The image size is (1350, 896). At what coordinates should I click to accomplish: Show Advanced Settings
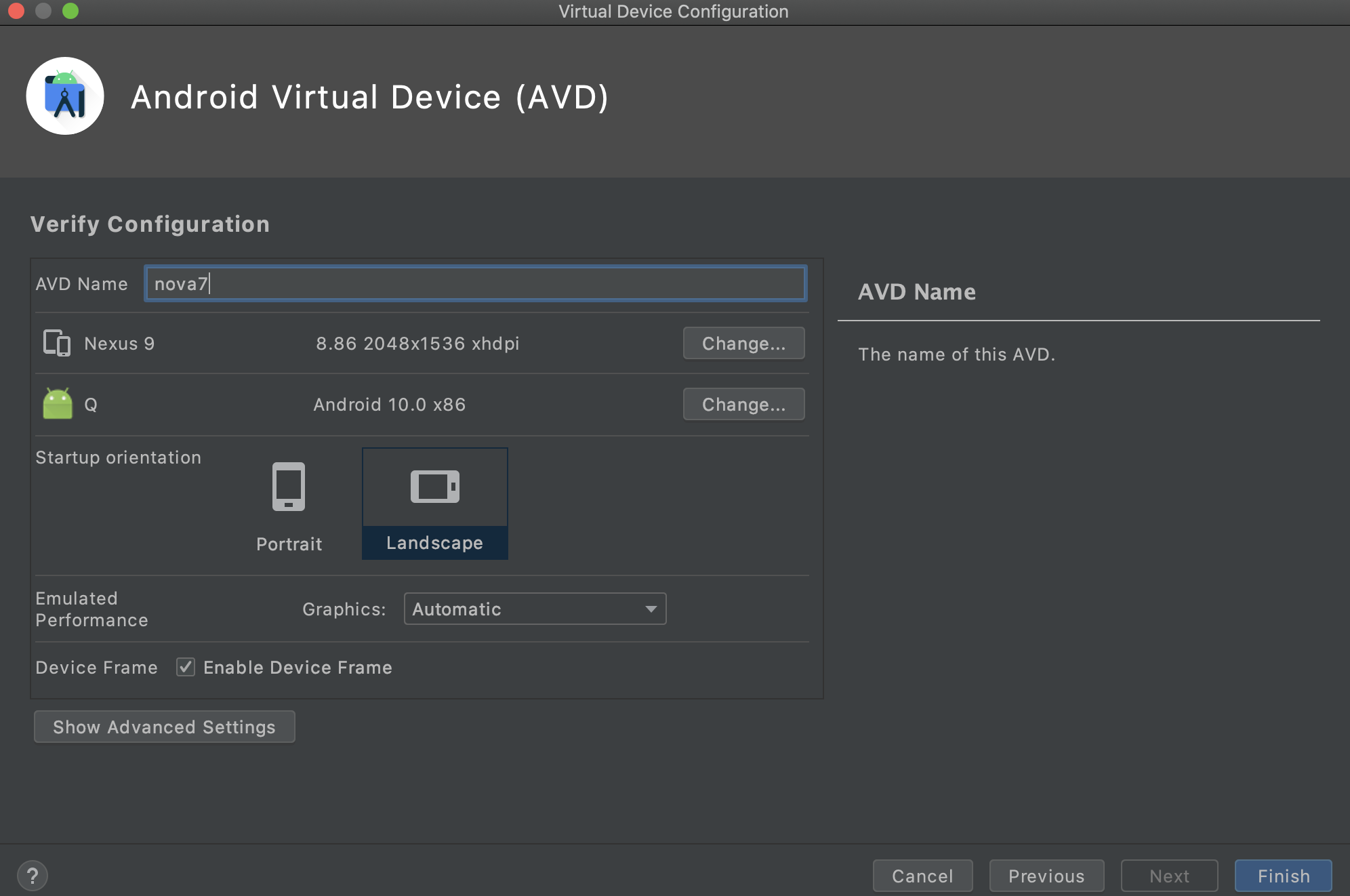coord(165,727)
